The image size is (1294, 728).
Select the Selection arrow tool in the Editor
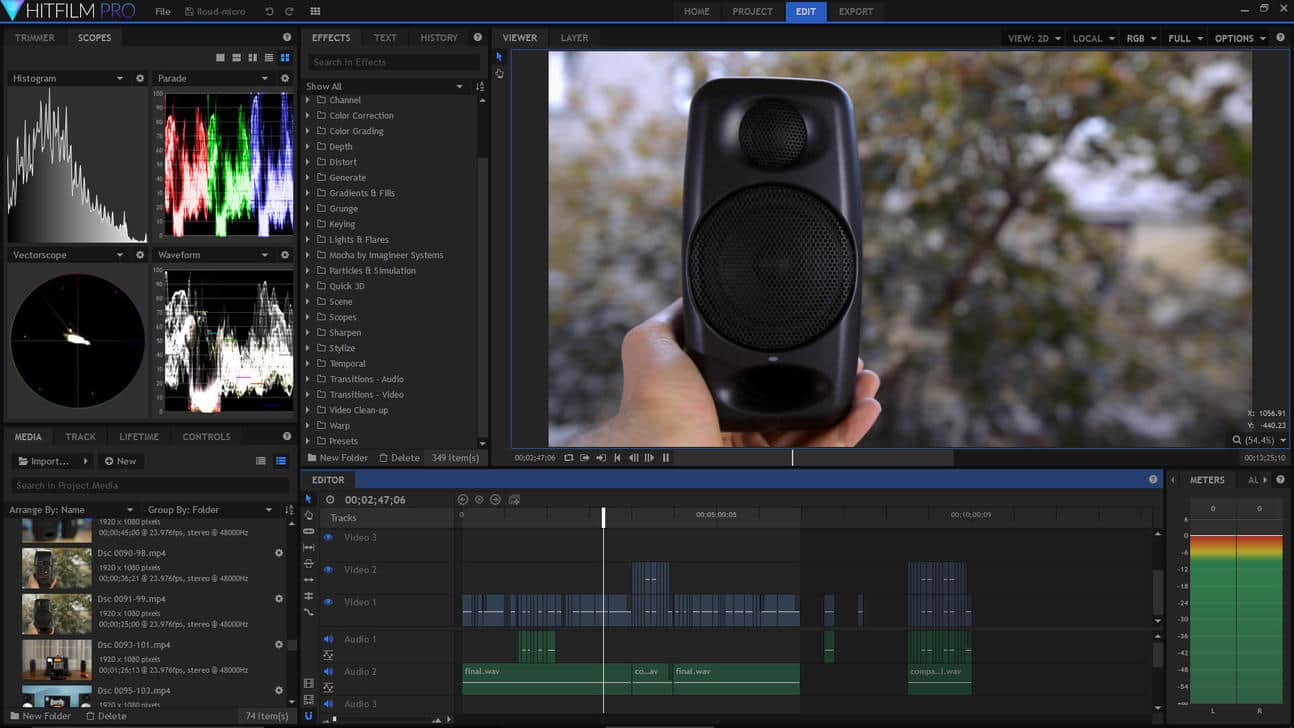point(308,499)
